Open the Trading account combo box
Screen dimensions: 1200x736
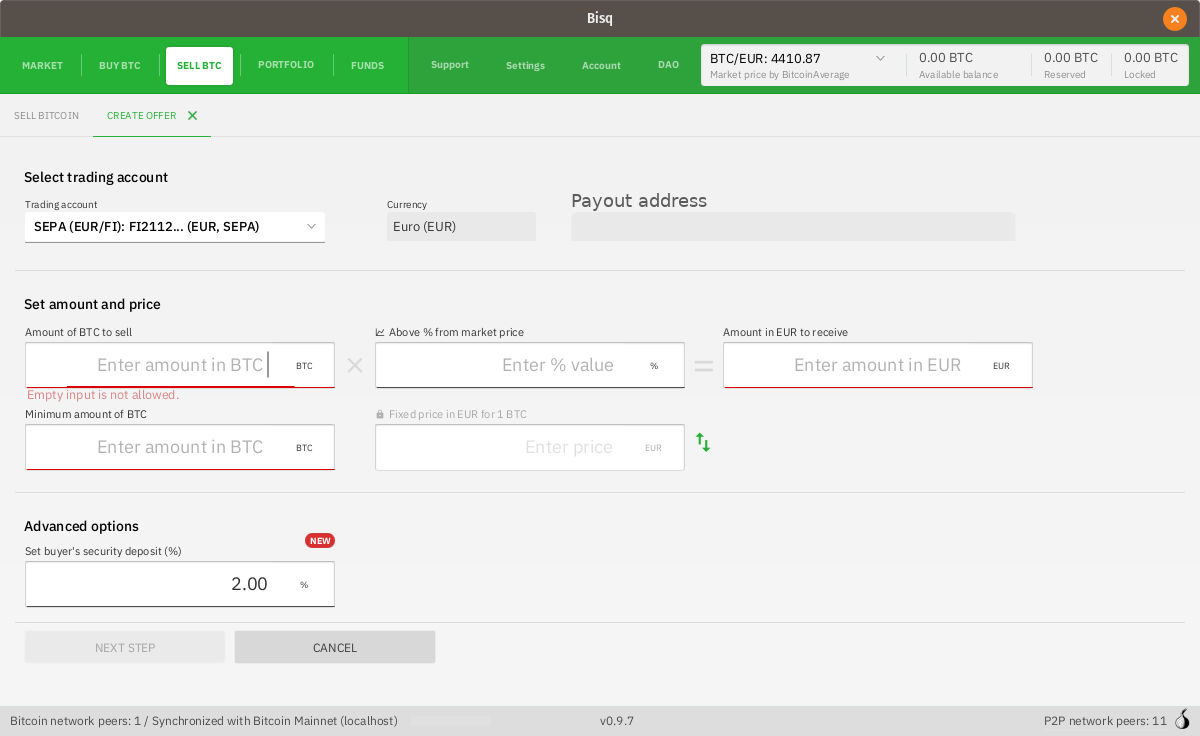175,227
